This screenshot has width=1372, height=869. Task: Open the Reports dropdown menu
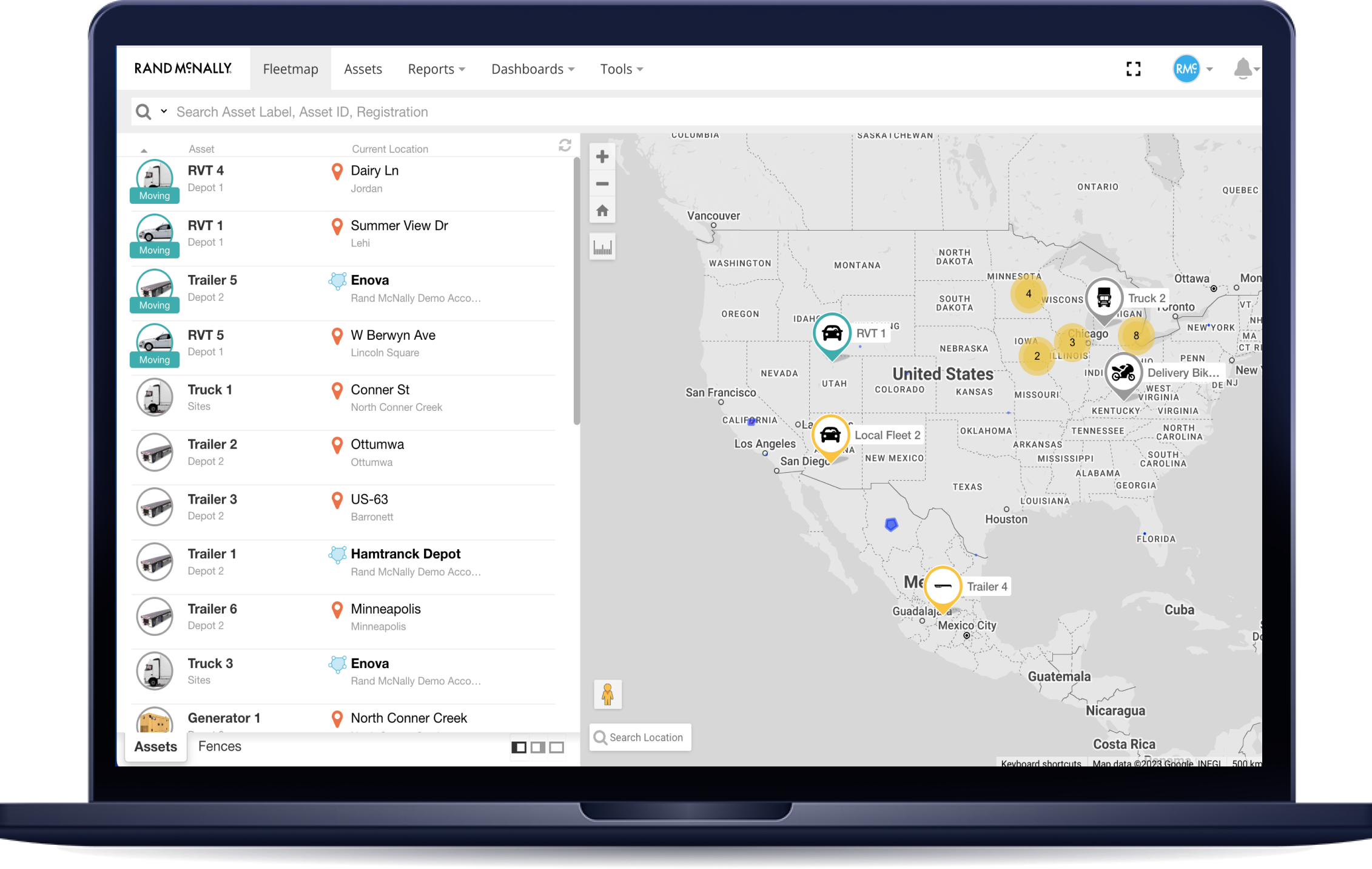coord(436,69)
